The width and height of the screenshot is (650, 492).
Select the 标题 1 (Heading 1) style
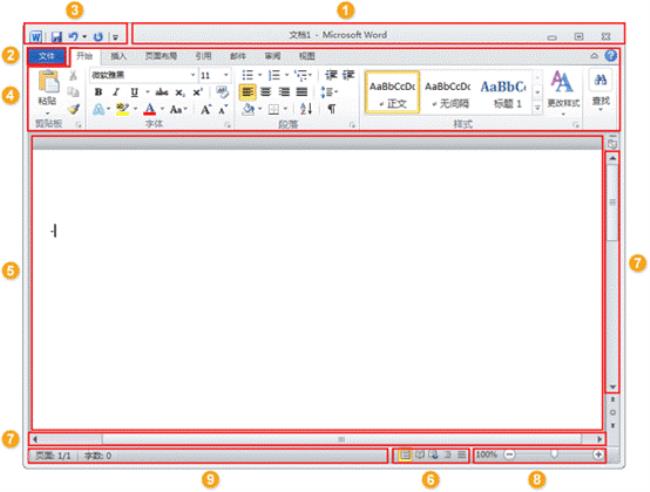pyautogui.click(x=503, y=92)
